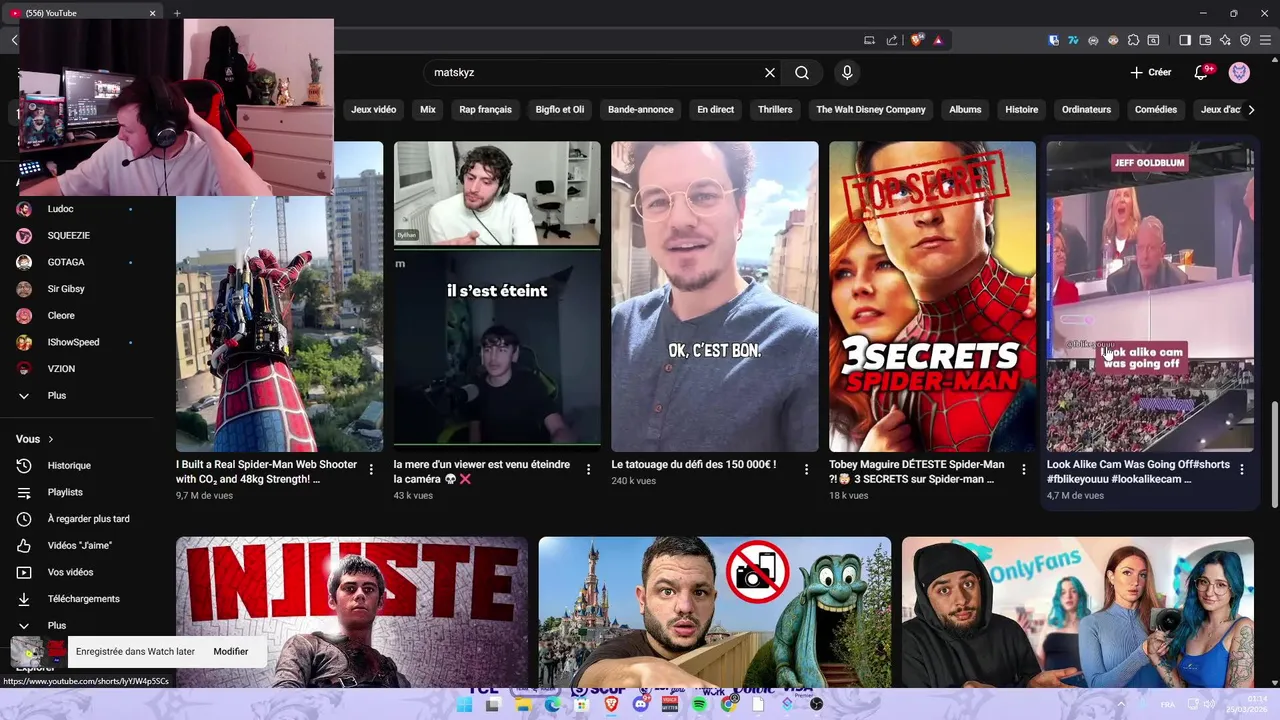Open "OK, C'EST BON" tattoo short thumbnail

(715, 297)
